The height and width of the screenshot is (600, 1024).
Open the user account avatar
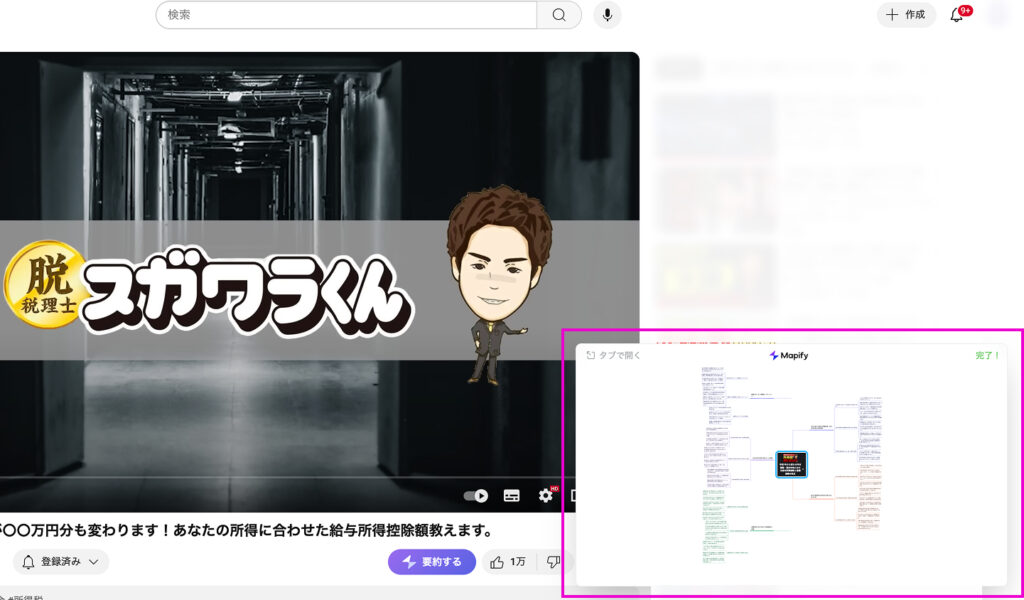click(997, 15)
